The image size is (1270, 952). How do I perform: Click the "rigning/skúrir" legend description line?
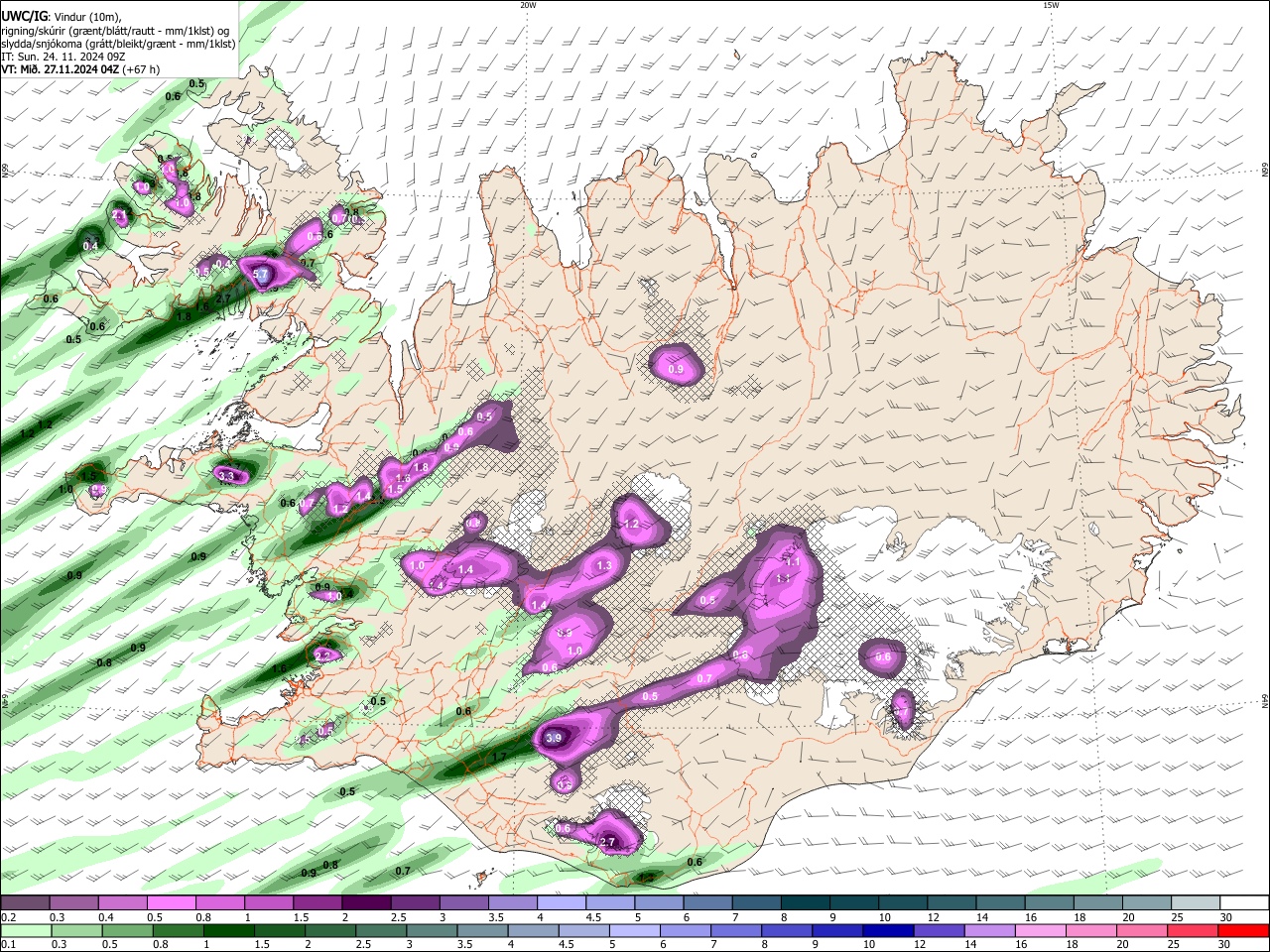click(115, 31)
